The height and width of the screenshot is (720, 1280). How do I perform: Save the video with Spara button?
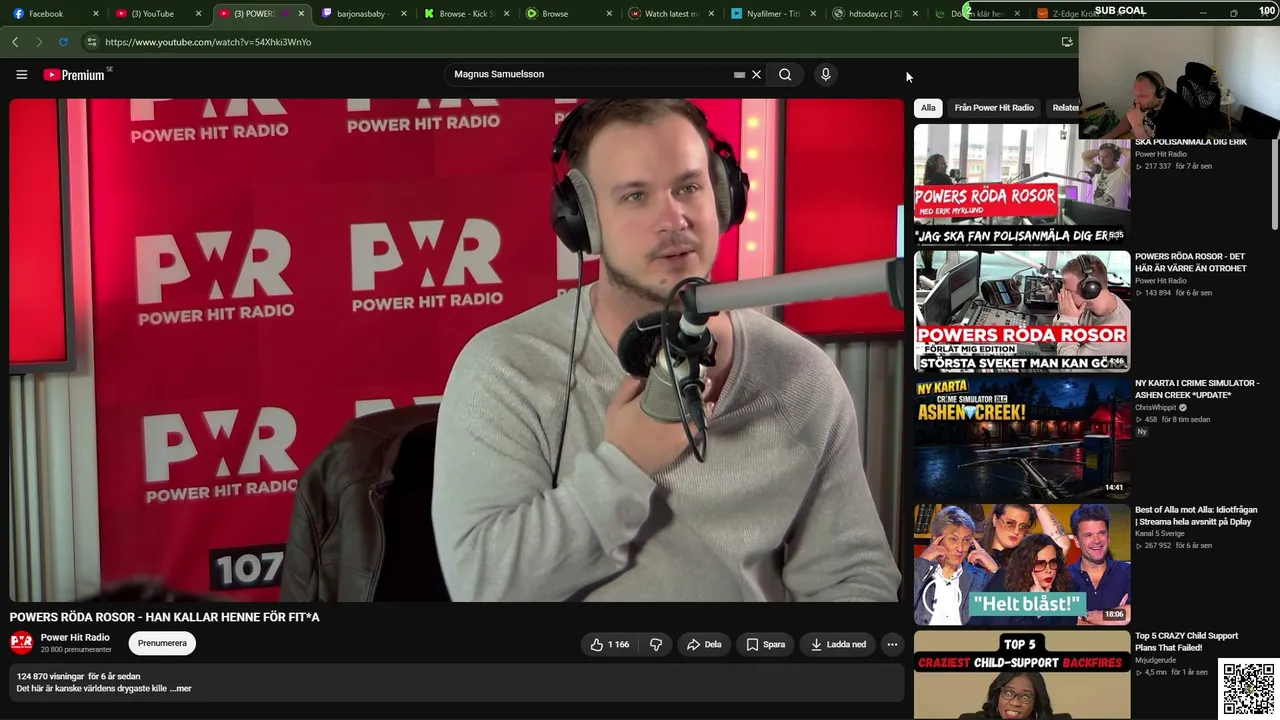click(765, 645)
